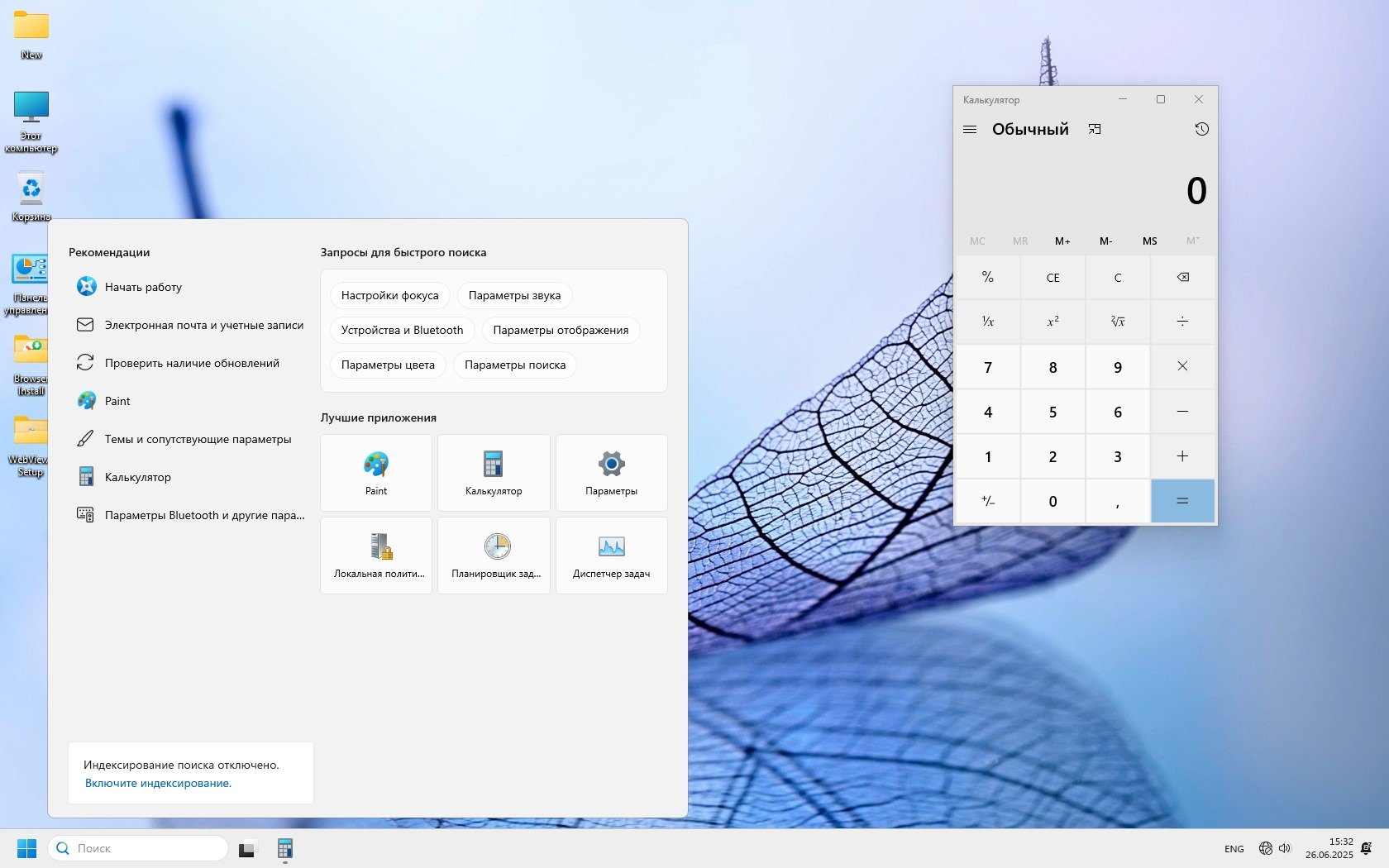Screen dimensions: 1389x868
Task: Open calculator history panel
Action: click(x=1201, y=130)
